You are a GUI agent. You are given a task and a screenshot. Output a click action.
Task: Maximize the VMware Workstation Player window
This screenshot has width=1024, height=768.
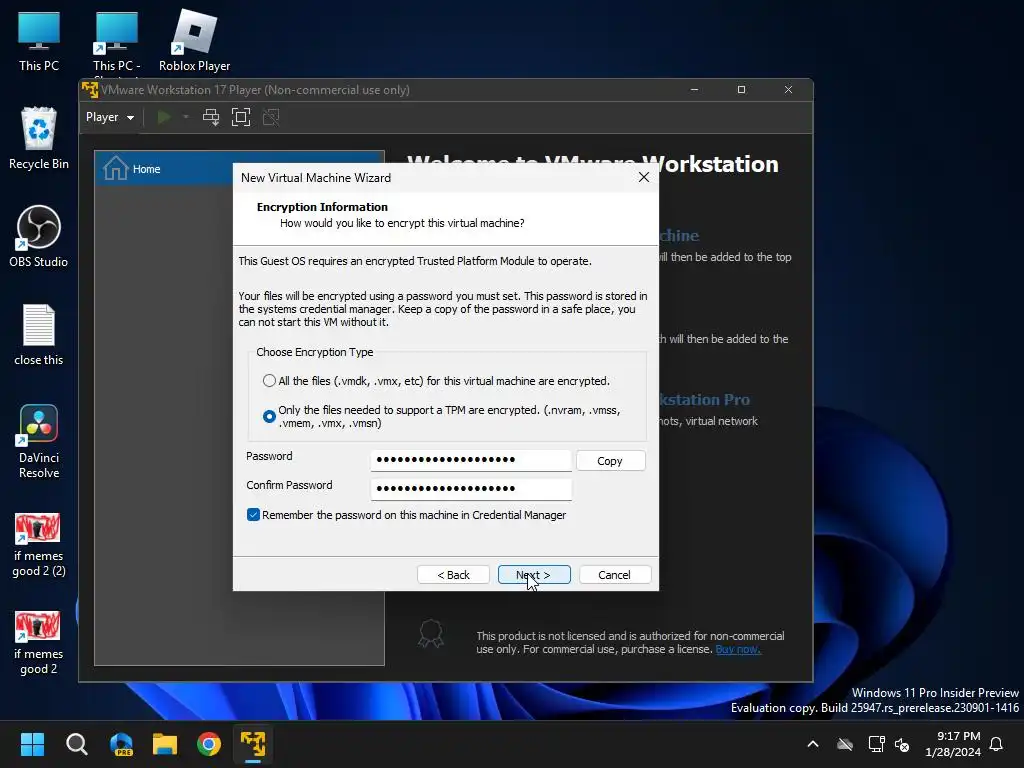pyautogui.click(x=741, y=90)
